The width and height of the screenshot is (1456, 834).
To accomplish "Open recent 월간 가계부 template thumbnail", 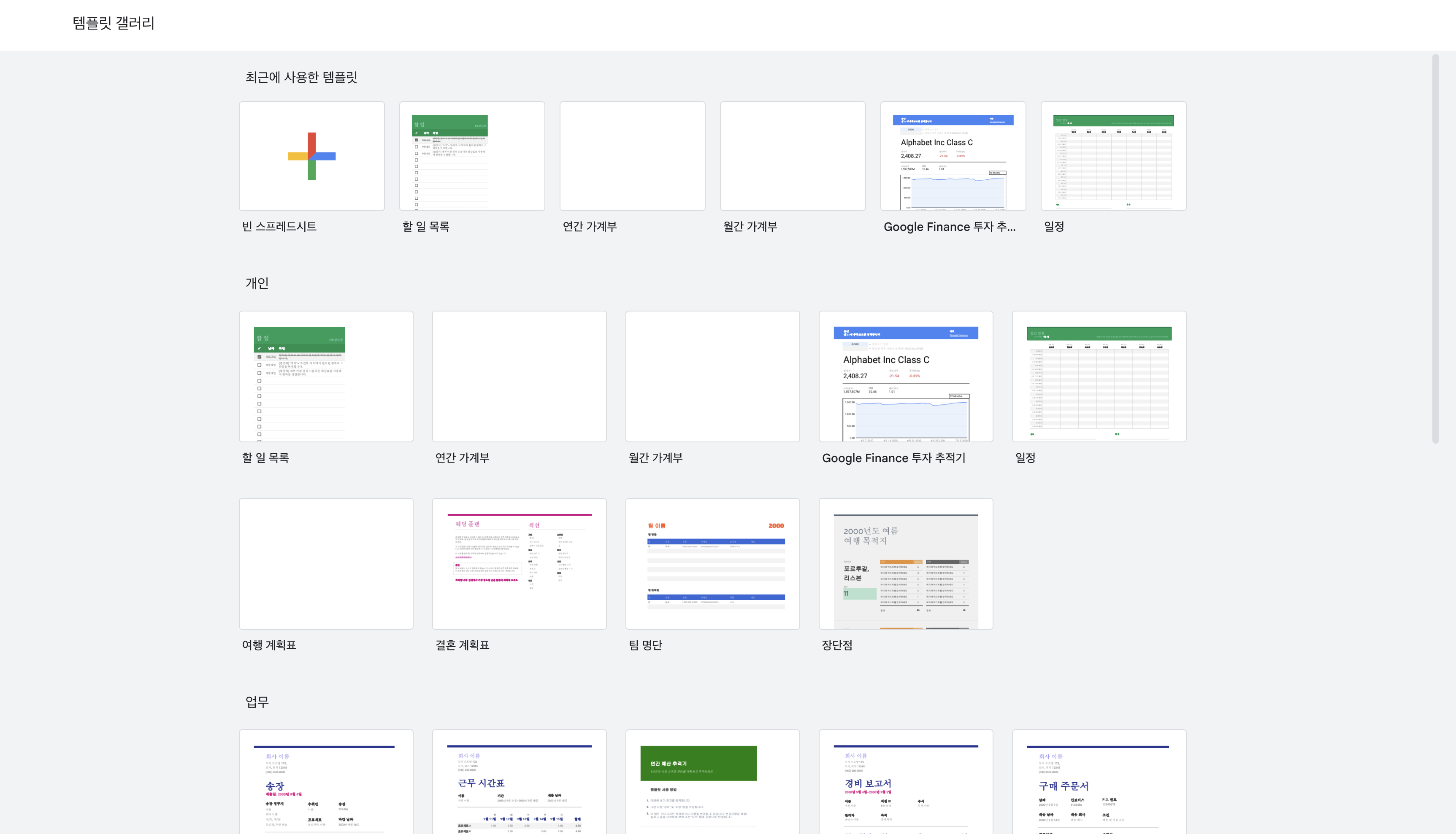I will 793,156.
